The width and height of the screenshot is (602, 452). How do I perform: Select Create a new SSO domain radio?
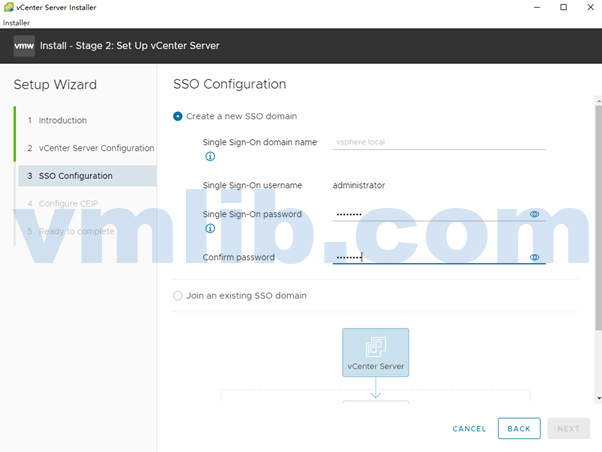tap(177, 116)
